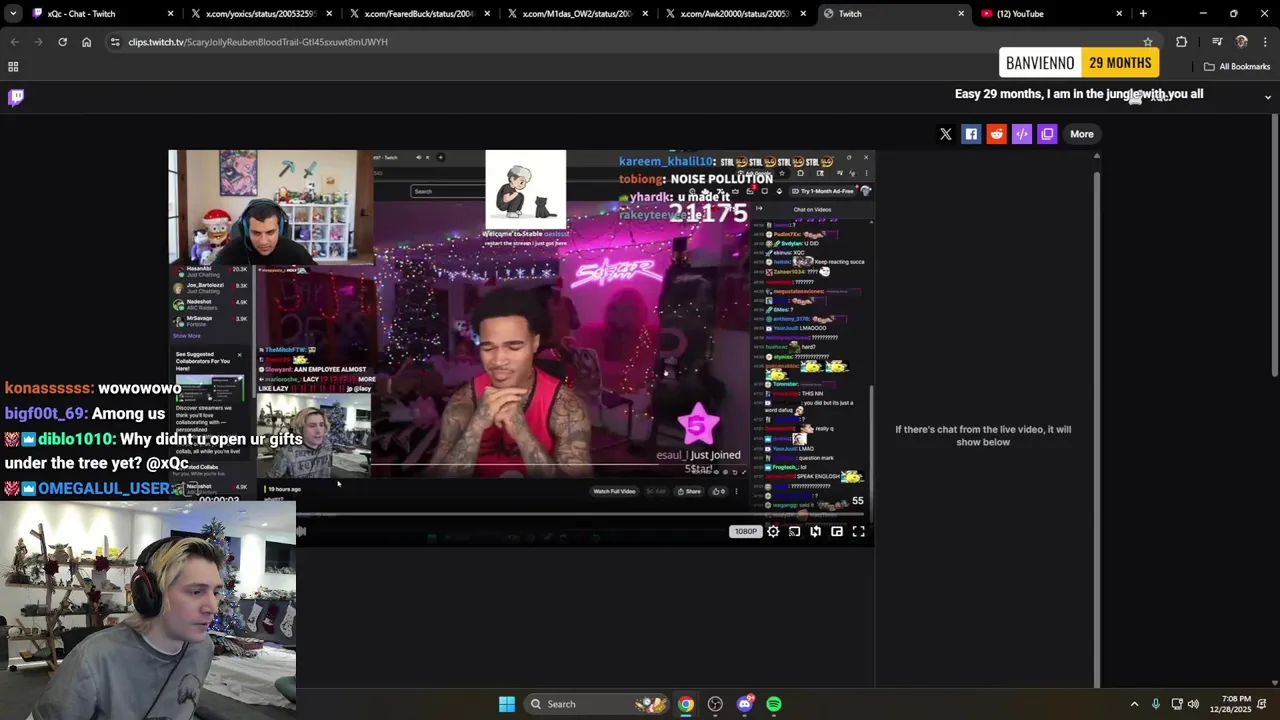Share clip on Facebook icon
The width and height of the screenshot is (1280, 720).
click(971, 134)
